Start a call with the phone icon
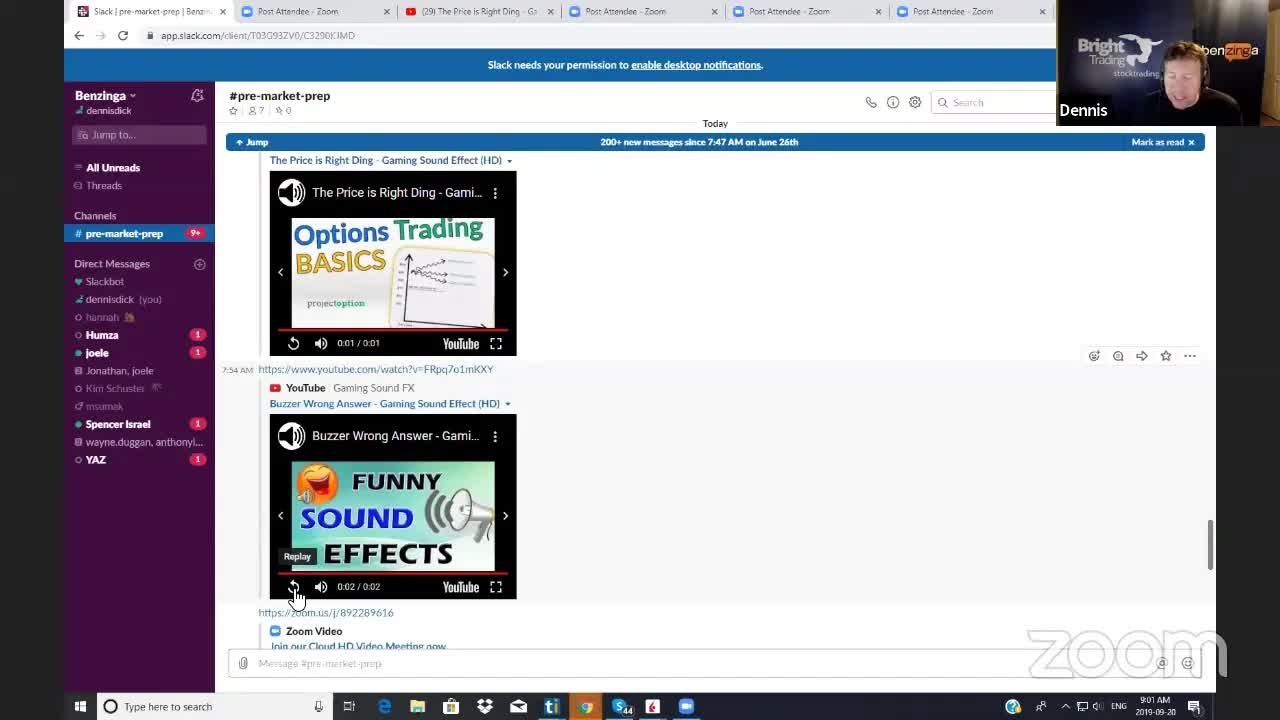The width and height of the screenshot is (1280, 720). coord(871,102)
